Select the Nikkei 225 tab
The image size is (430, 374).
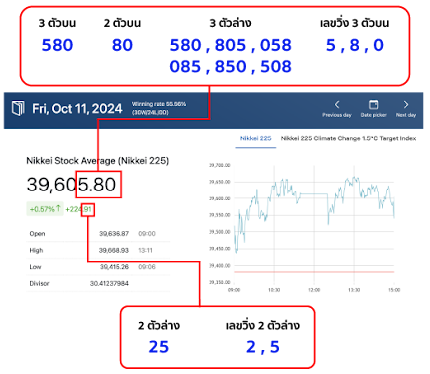[x=256, y=138]
